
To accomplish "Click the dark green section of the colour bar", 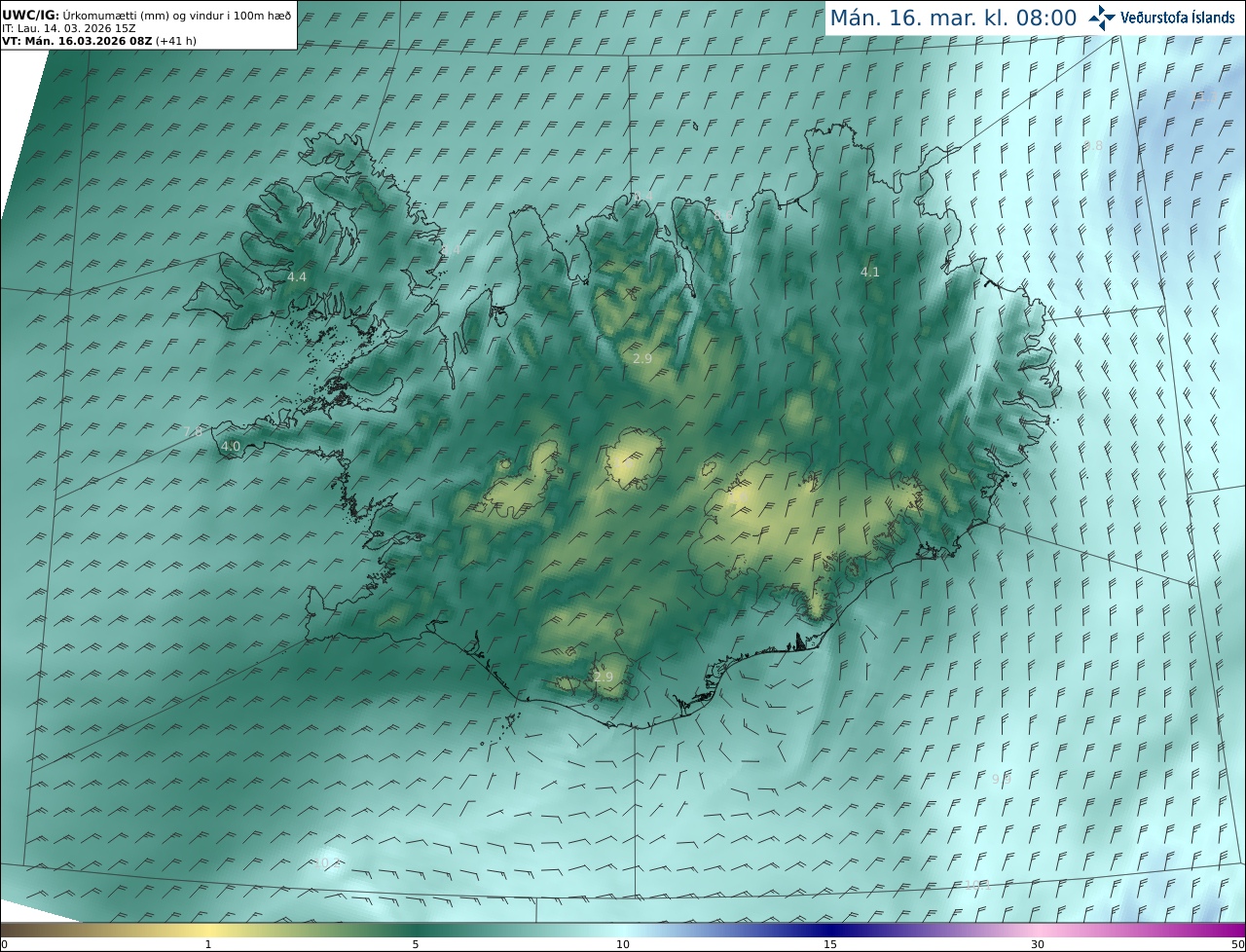I will tap(416, 930).
